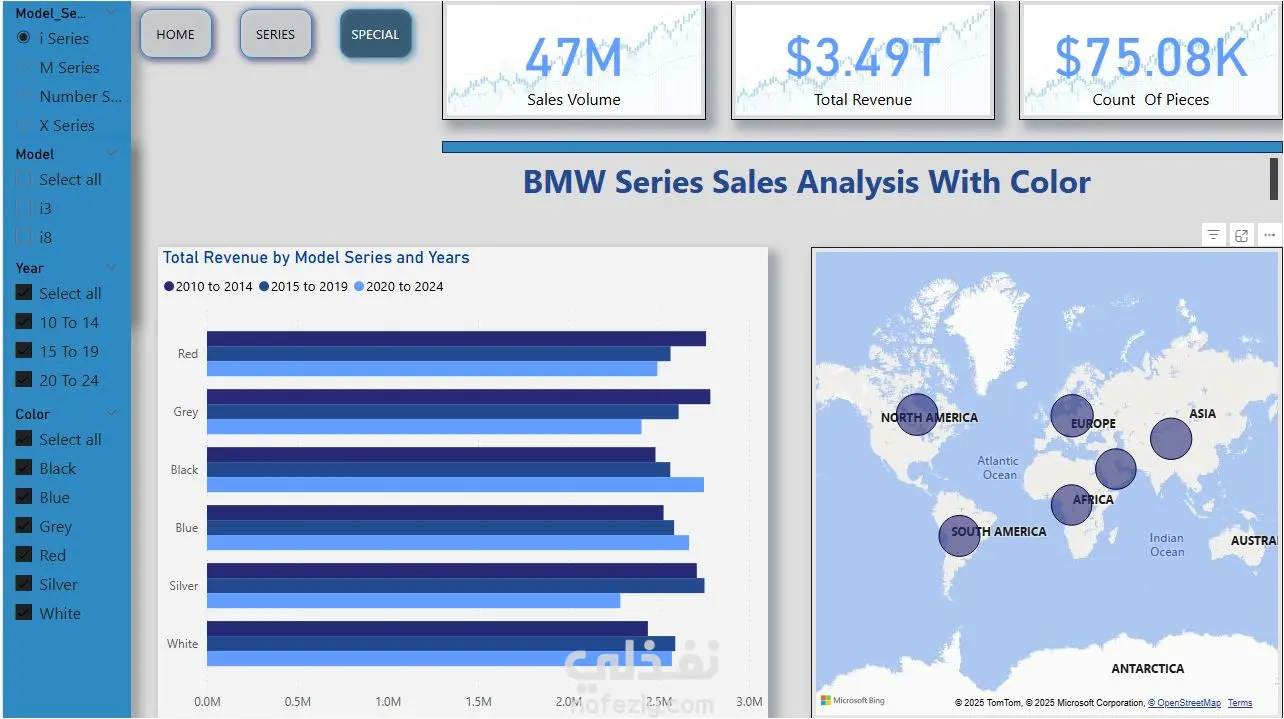Check the i8 model checkbox
The image size is (1284, 719).
point(24,237)
